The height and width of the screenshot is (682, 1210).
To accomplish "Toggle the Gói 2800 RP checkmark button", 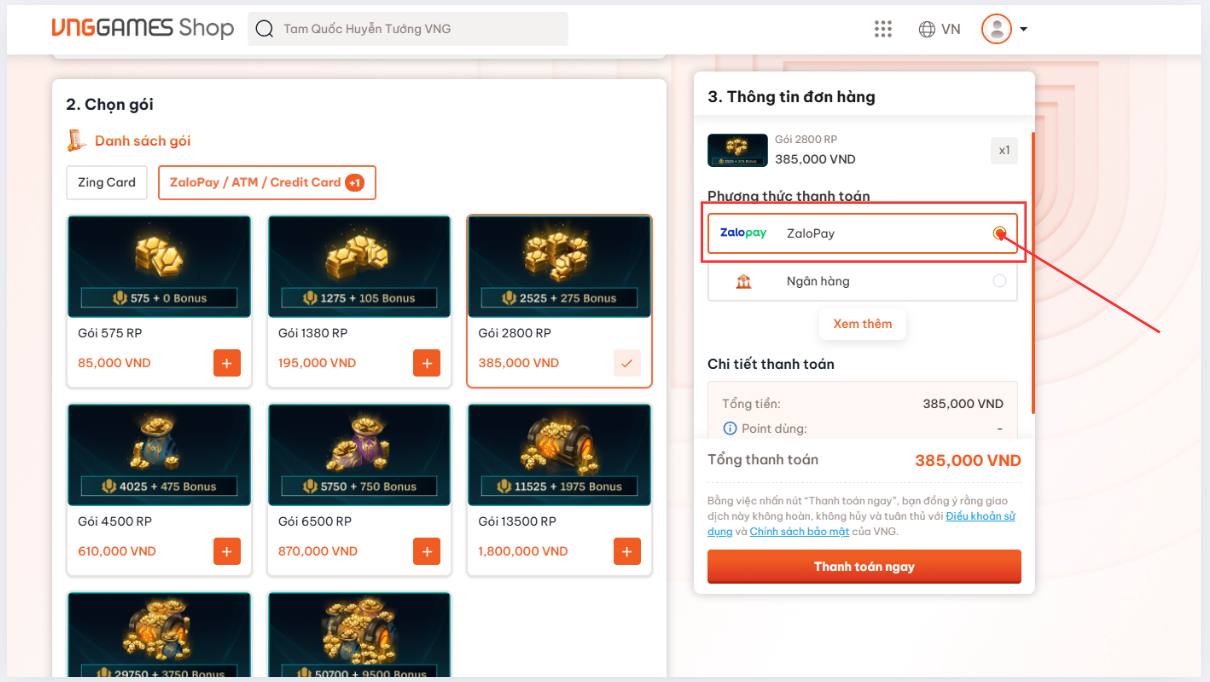I will pyautogui.click(x=627, y=363).
